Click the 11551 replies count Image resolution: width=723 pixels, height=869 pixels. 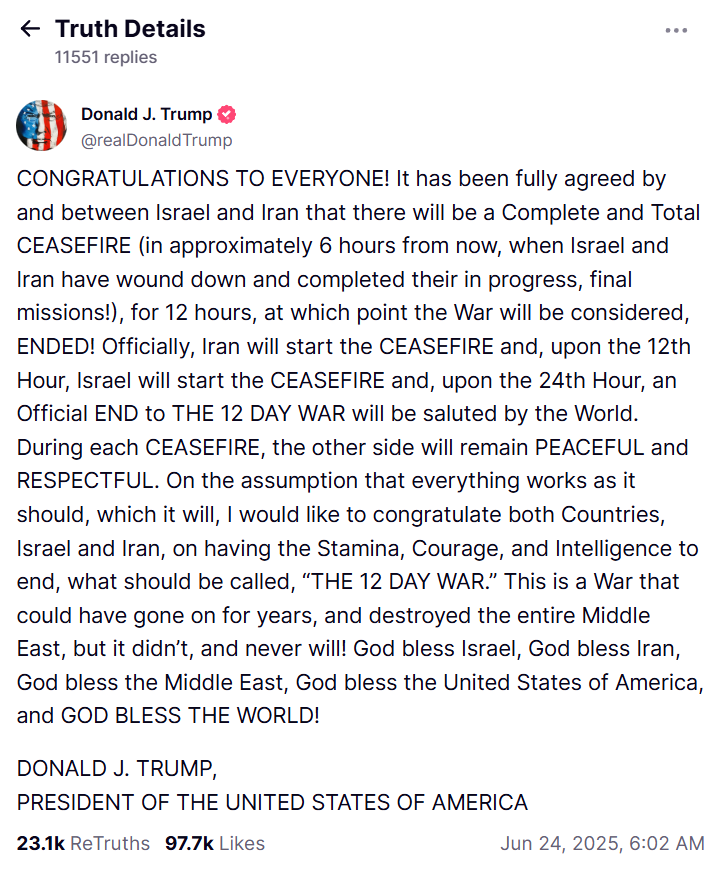(x=105, y=57)
